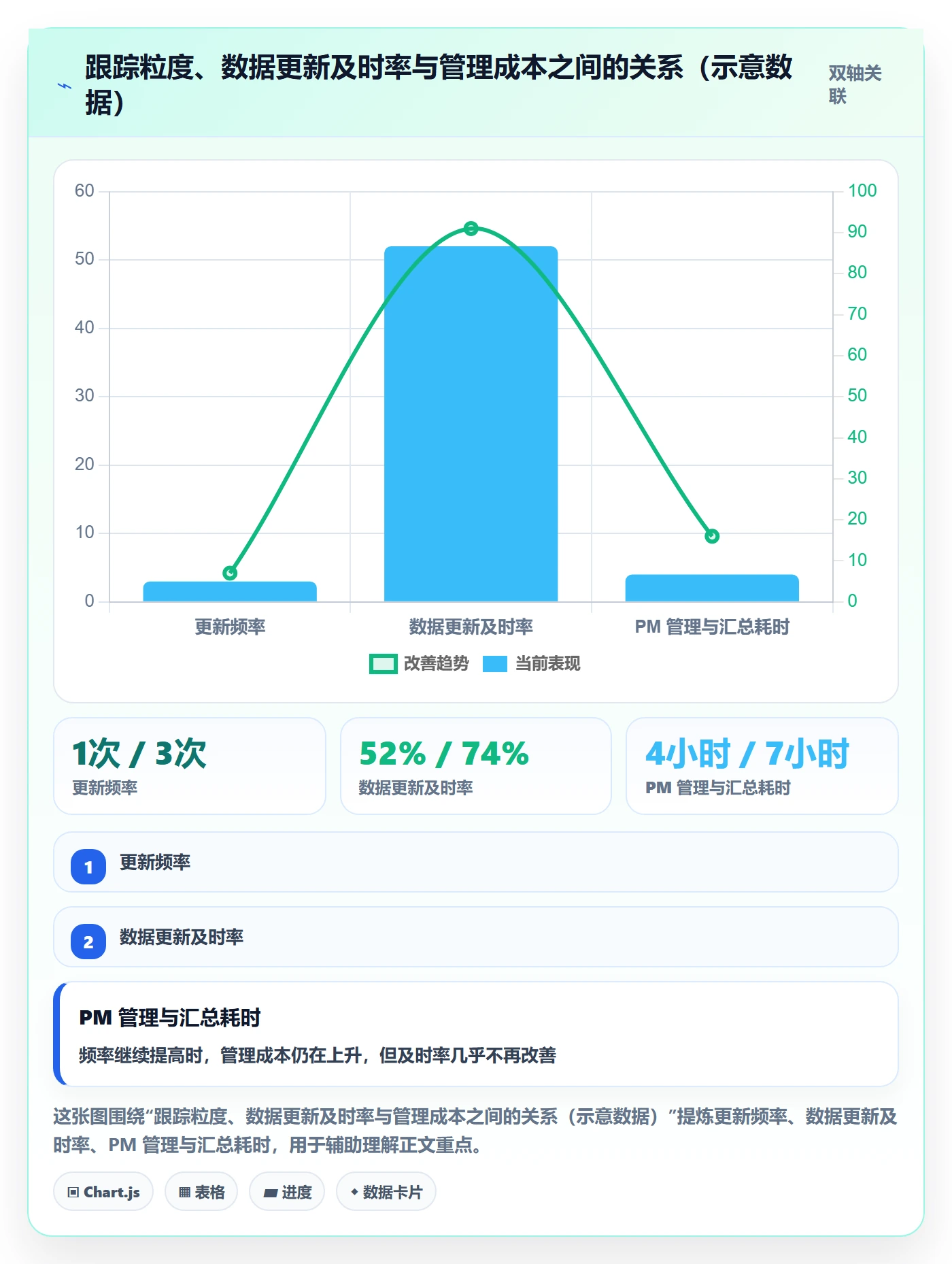Click the green line point at the peak

(x=471, y=229)
